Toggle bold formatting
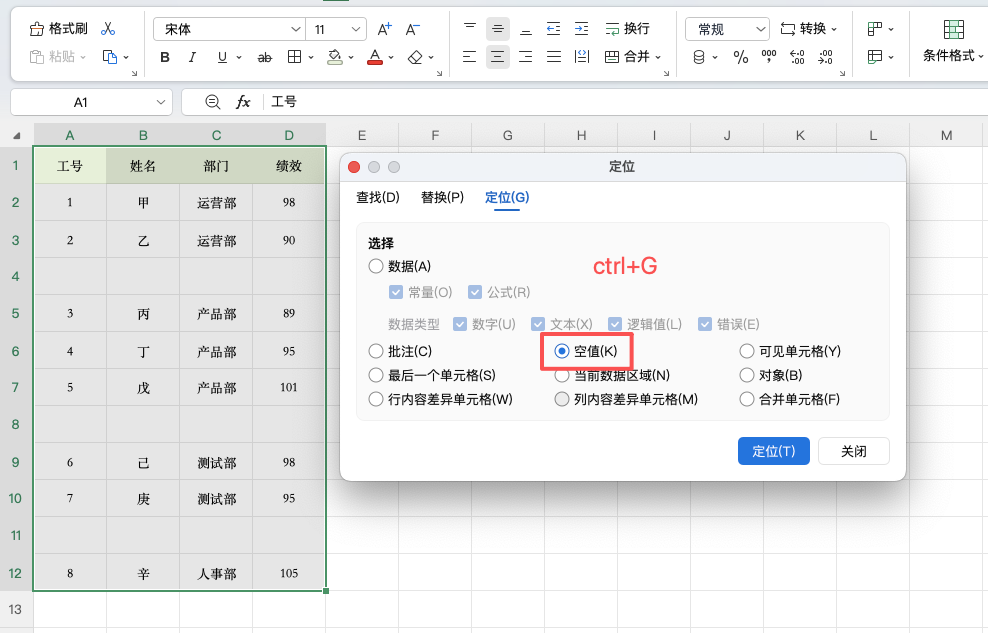 [164, 57]
